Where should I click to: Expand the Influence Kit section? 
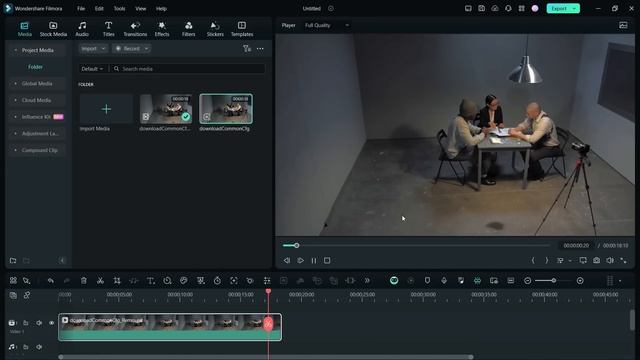tap(37, 117)
